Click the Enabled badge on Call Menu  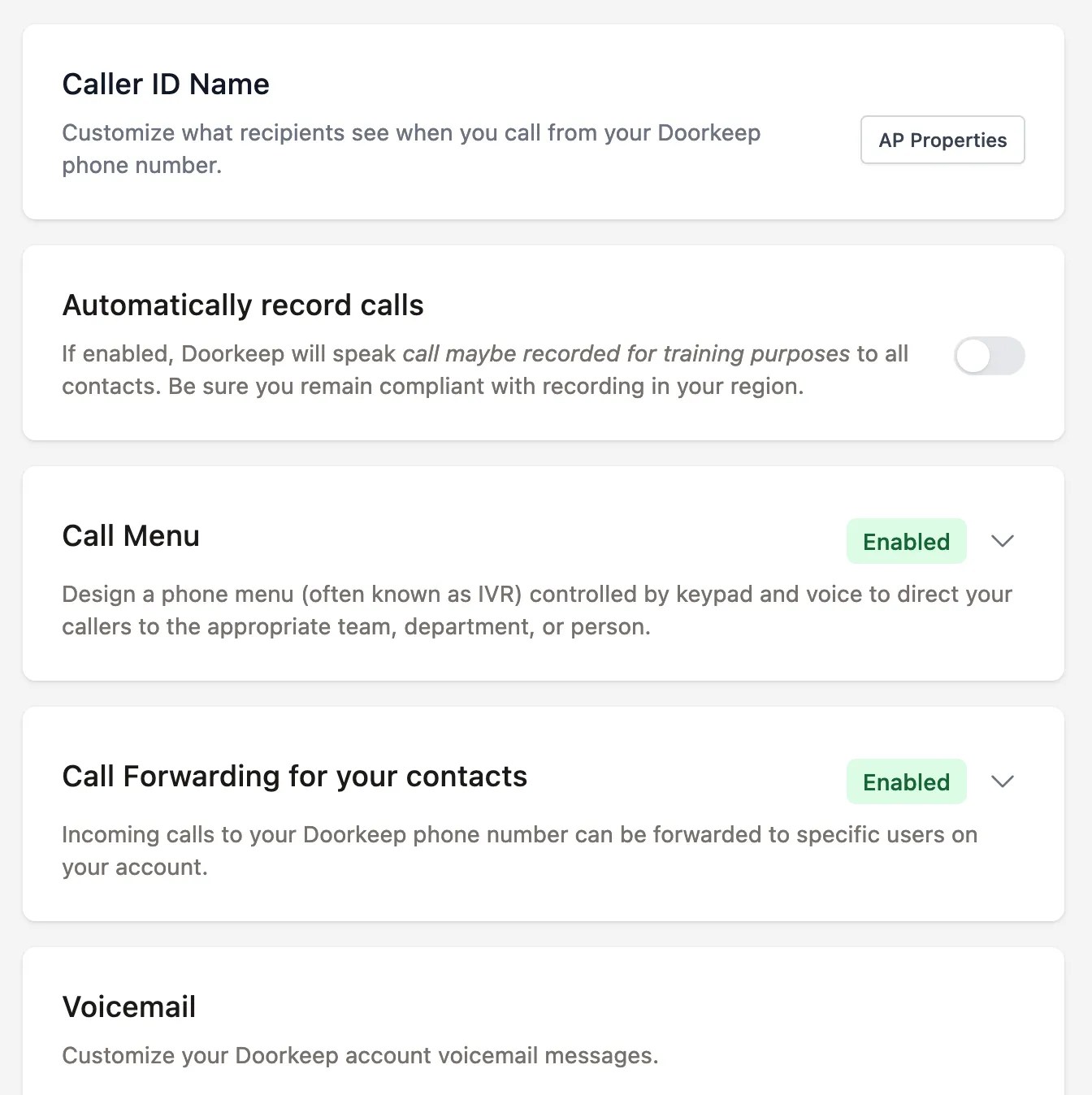(906, 541)
